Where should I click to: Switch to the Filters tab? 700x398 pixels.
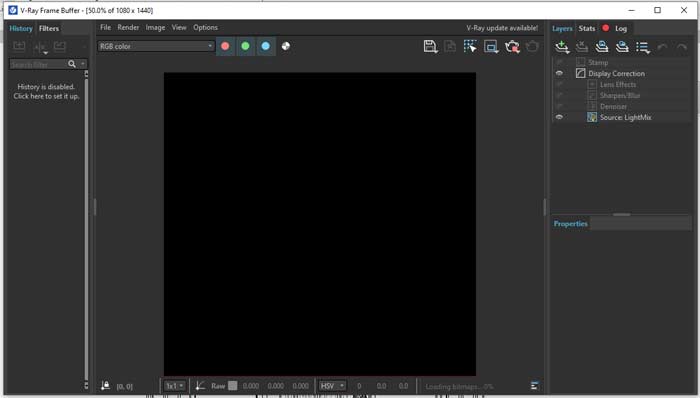click(x=49, y=28)
